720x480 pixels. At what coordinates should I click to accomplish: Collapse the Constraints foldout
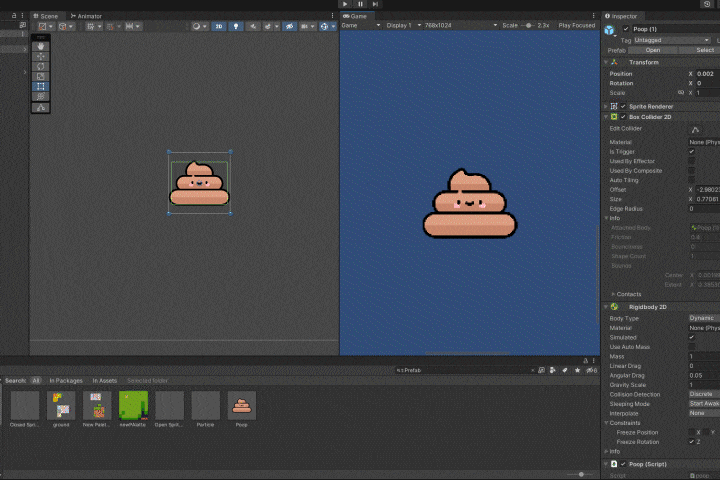607,423
